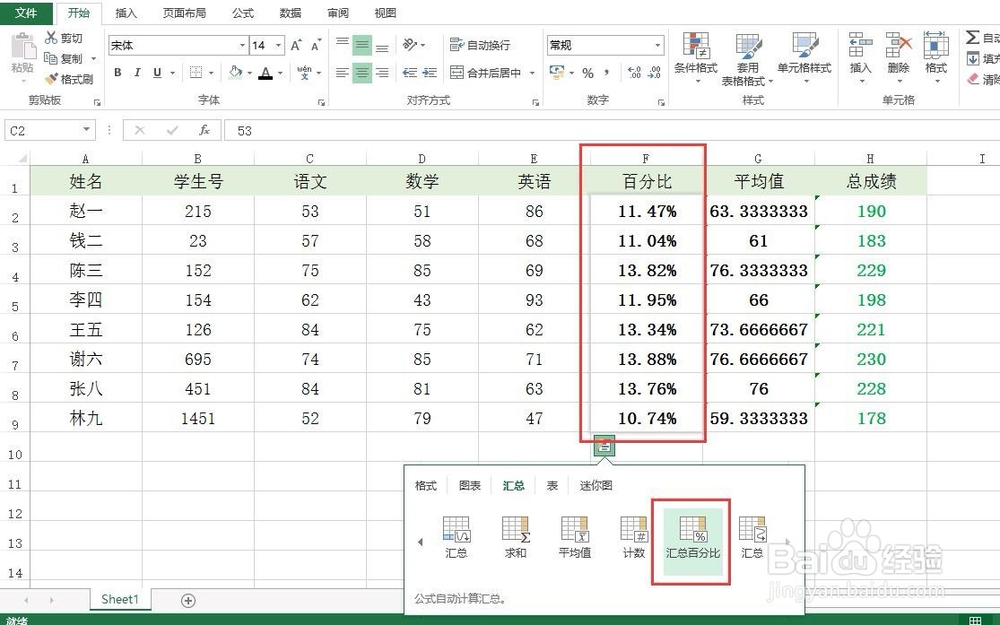Open the cells Format (格式) button
Screen dimensions: 1000x625
click(x=936, y=56)
